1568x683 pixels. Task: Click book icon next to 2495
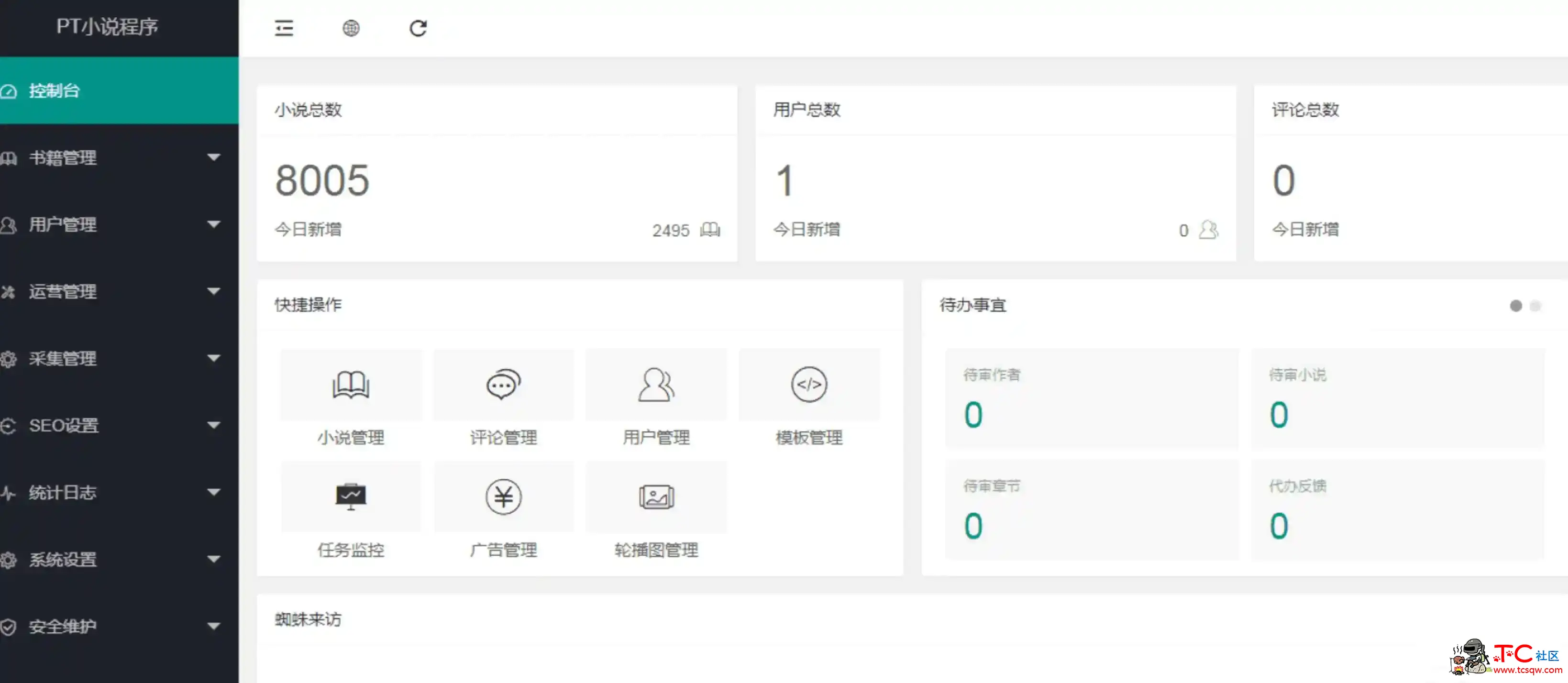pos(710,230)
